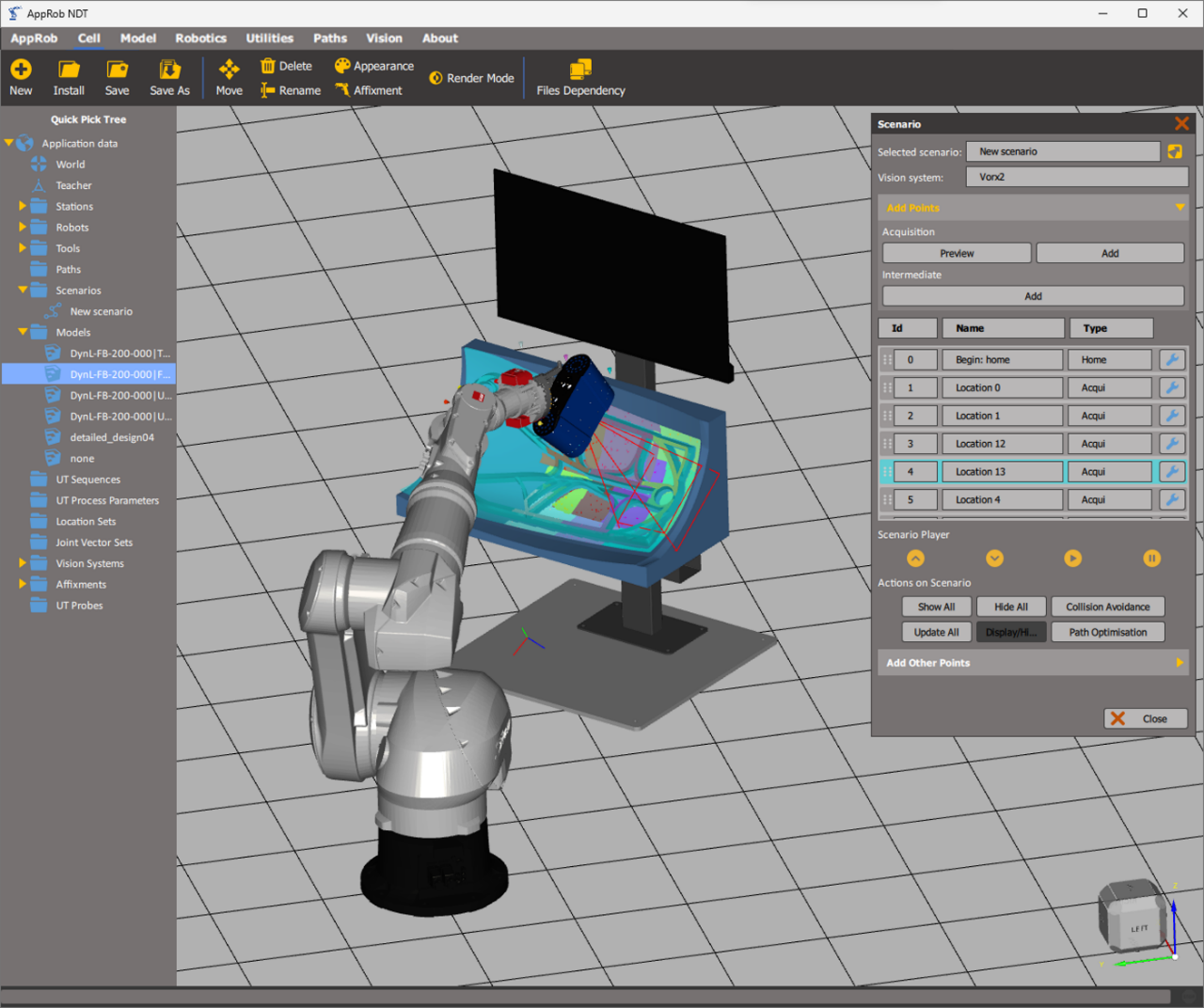Switch to the Vision menu tab
The image size is (1204, 1008).
click(x=384, y=39)
